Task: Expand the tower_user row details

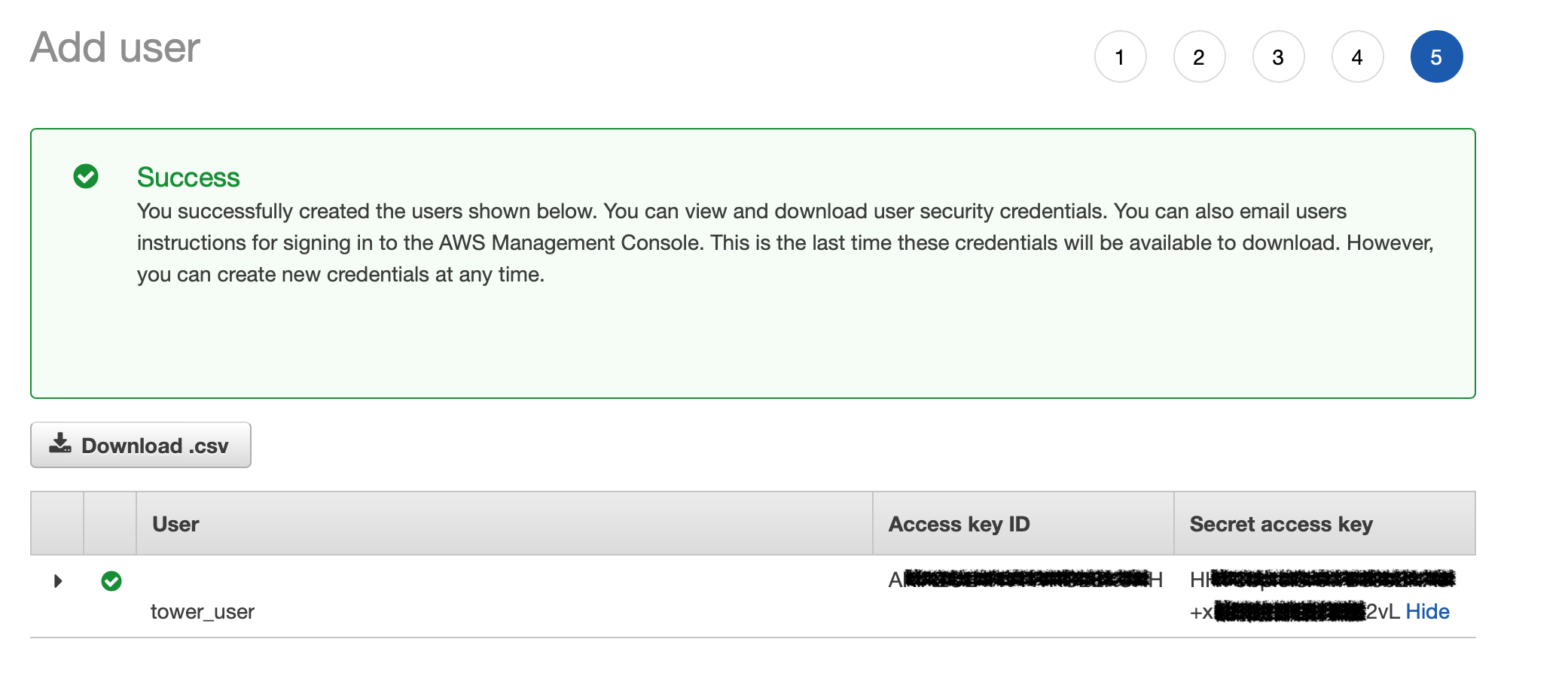Action: (x=58, y=581)
